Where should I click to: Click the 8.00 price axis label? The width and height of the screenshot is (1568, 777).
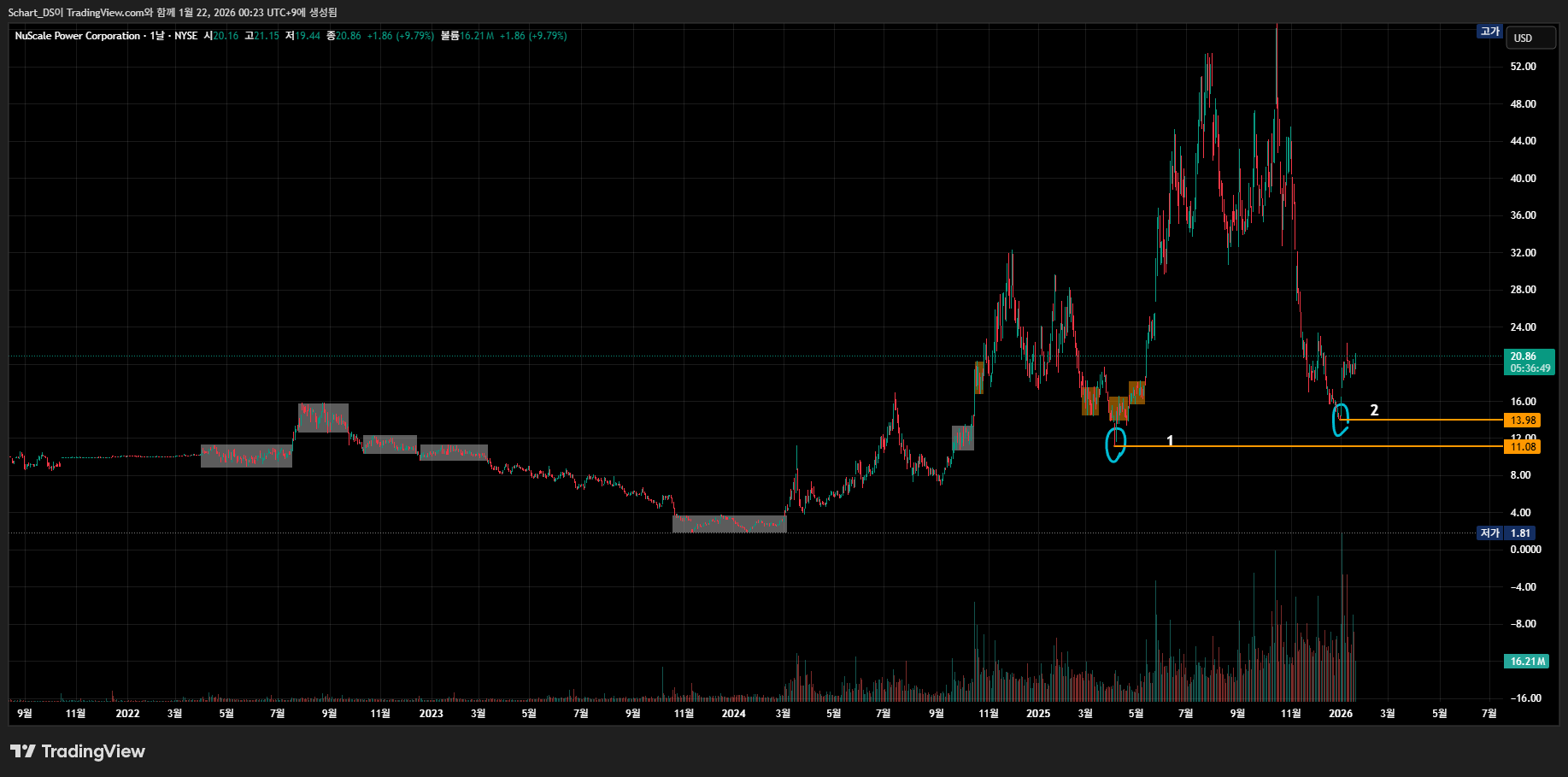click(1520, 475)
